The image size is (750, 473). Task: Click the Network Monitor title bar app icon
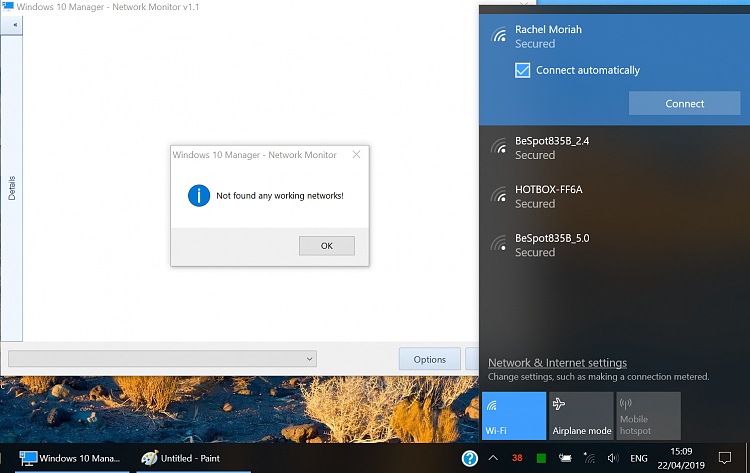coord(8,6)
